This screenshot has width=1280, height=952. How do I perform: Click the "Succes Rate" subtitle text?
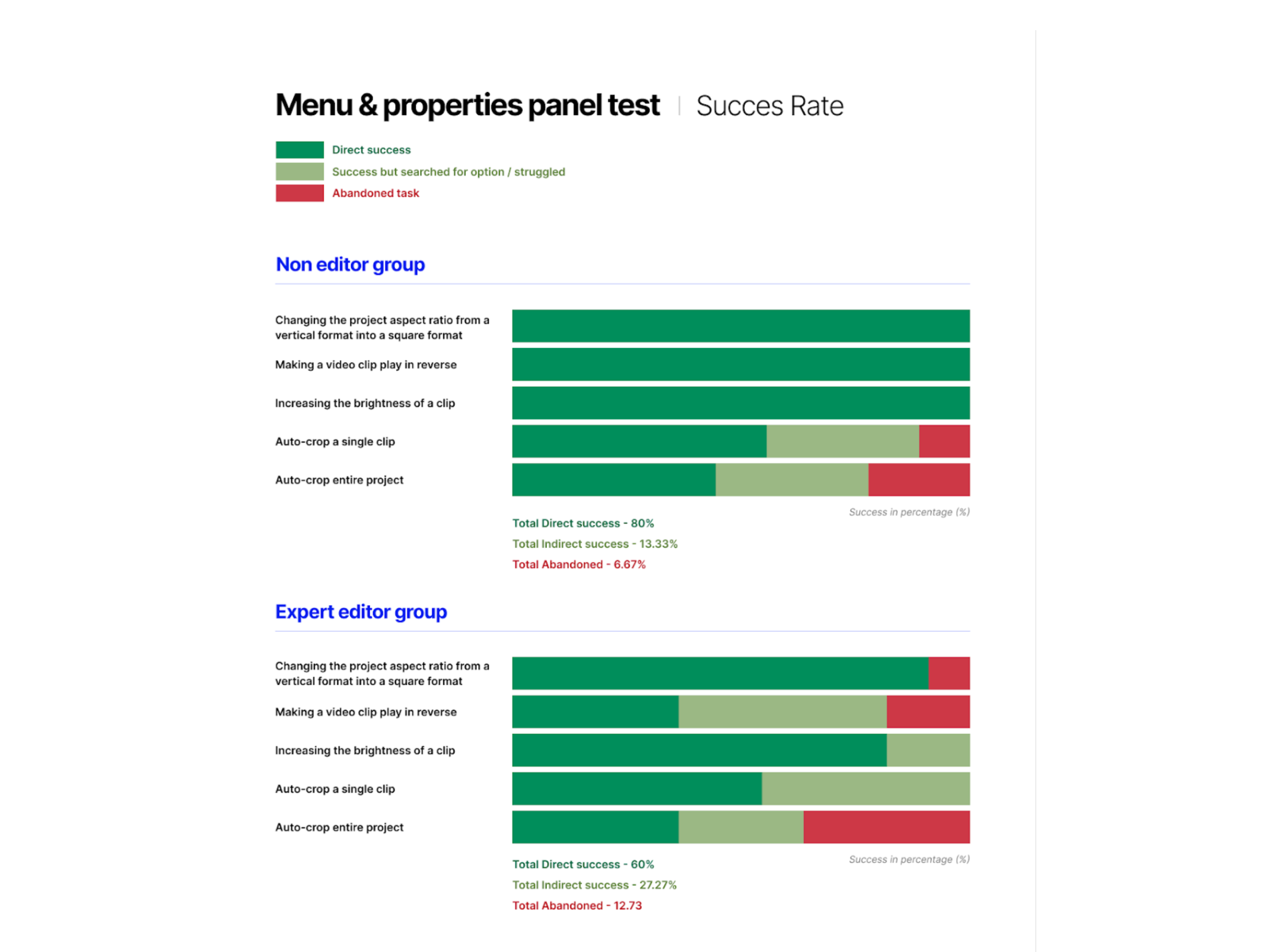pos(769,106)
